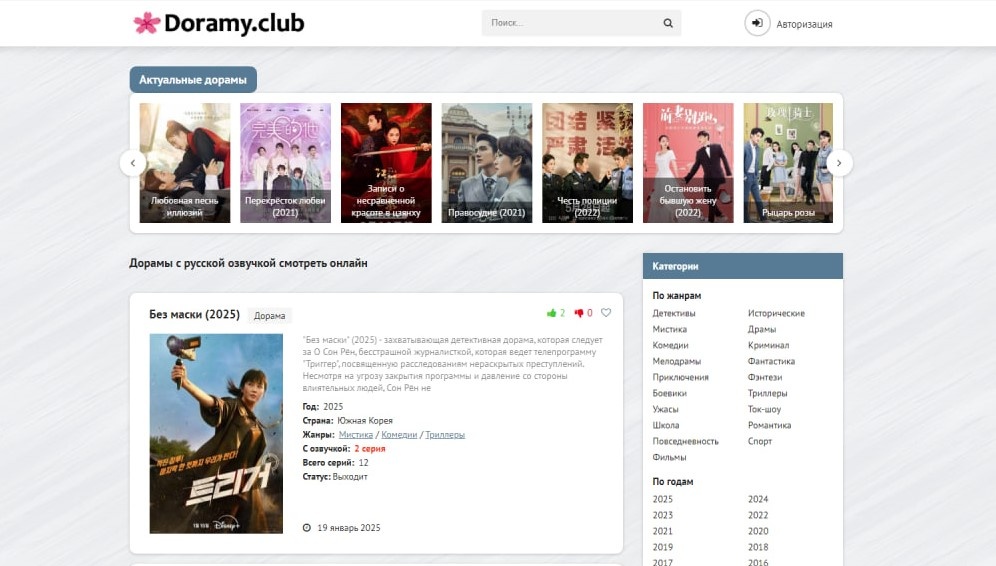
Task: Select Ток-шоу category
Action: point(764,409)
